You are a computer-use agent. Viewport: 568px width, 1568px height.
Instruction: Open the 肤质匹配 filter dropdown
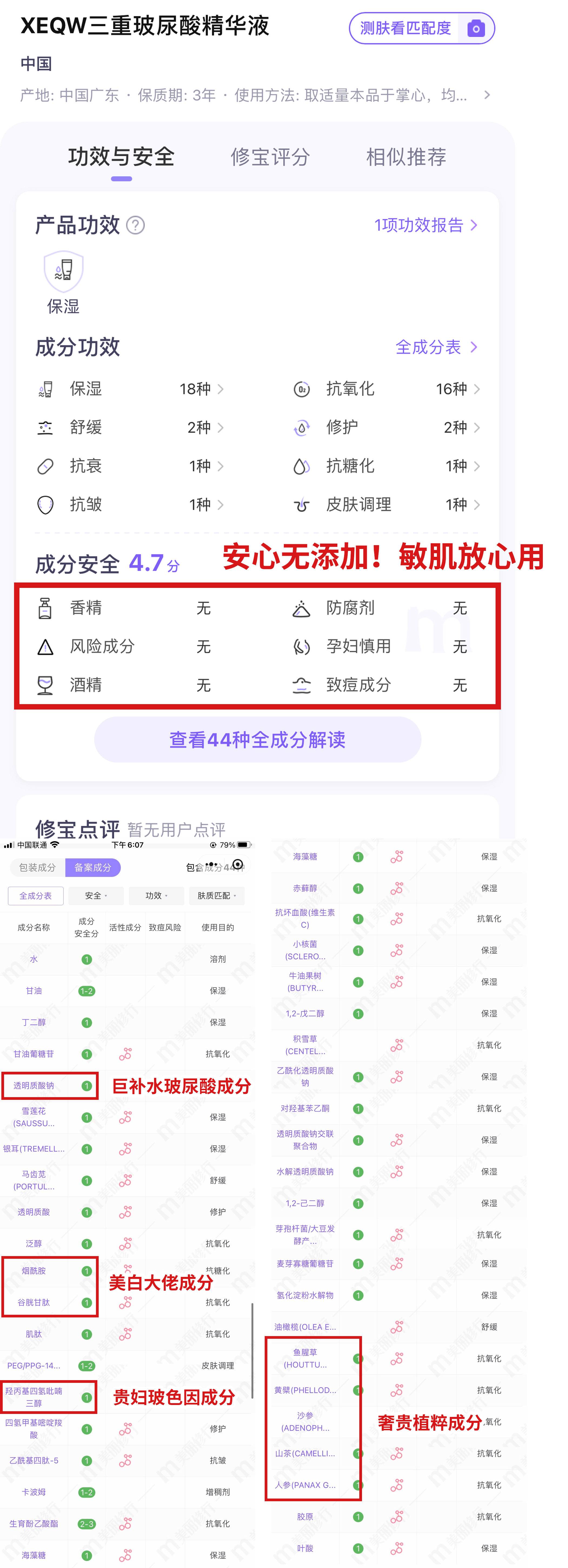[x=217, y=895]
